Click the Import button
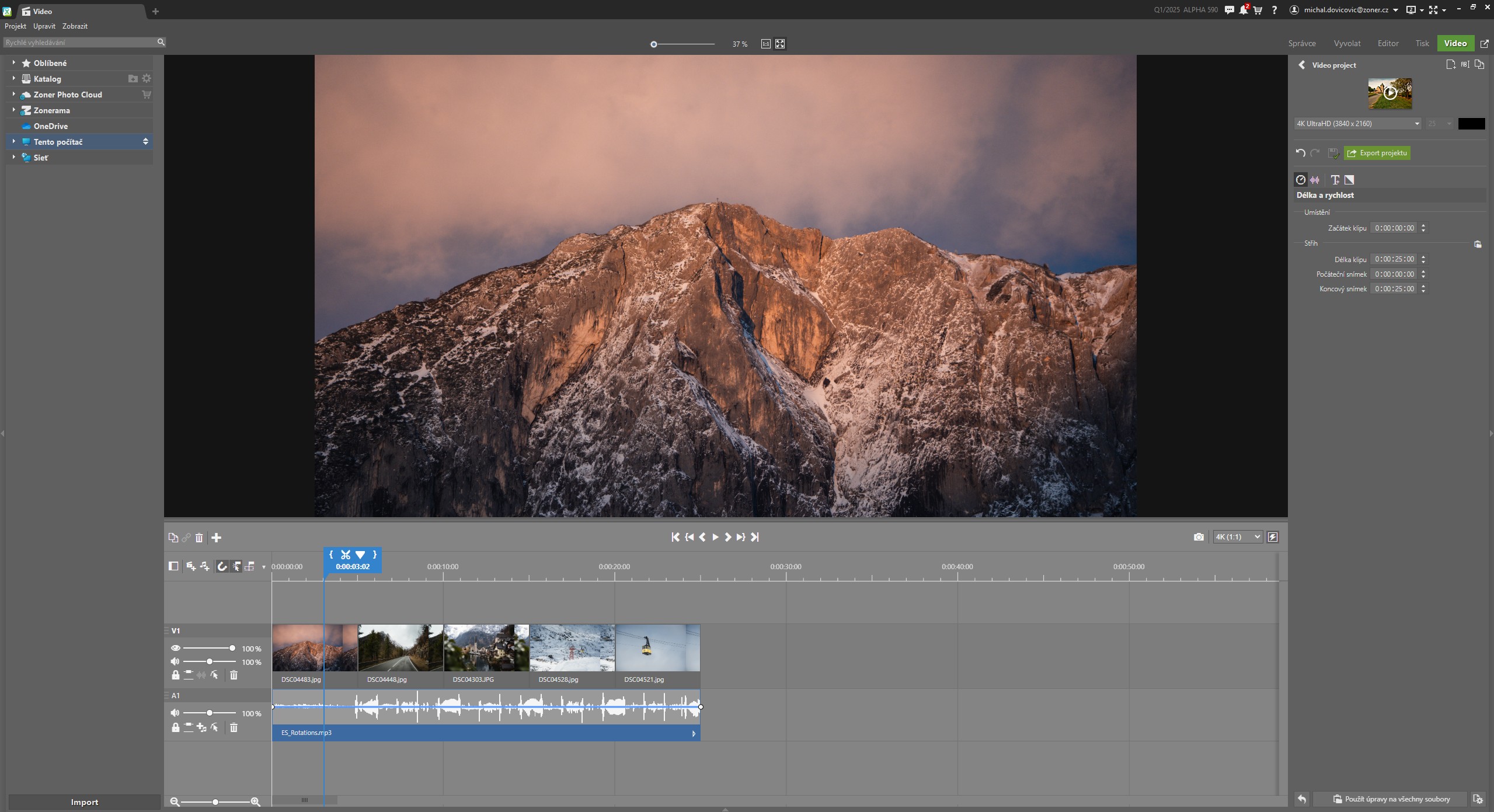 (84, 802)
